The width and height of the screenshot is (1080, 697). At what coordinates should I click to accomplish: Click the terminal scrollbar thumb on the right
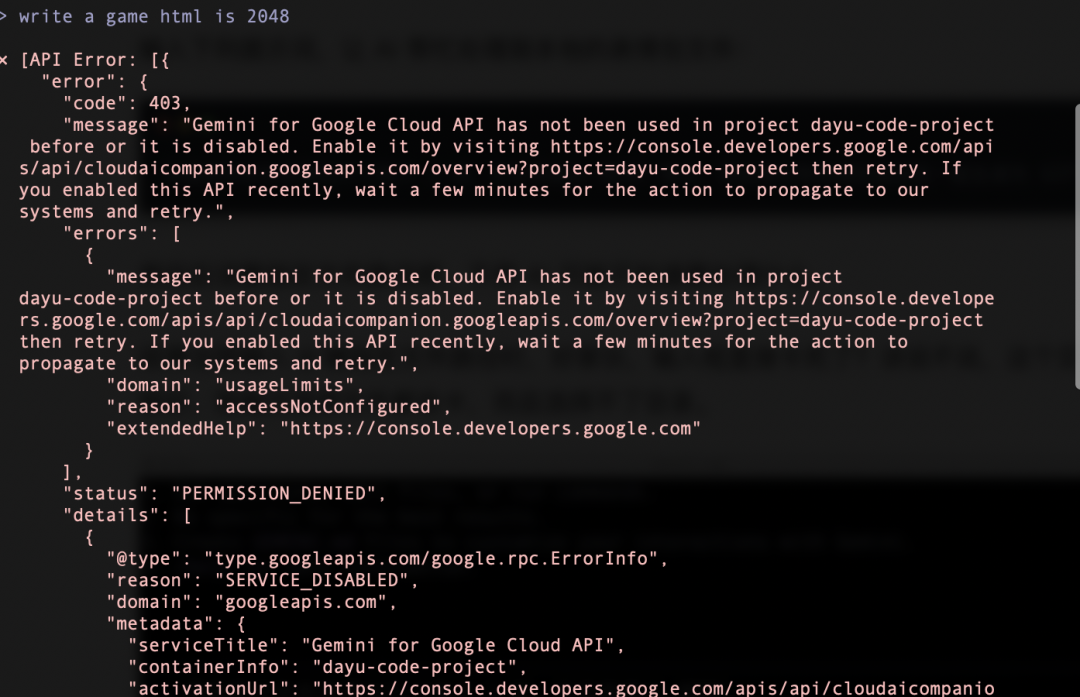(x=1077, y=247)
